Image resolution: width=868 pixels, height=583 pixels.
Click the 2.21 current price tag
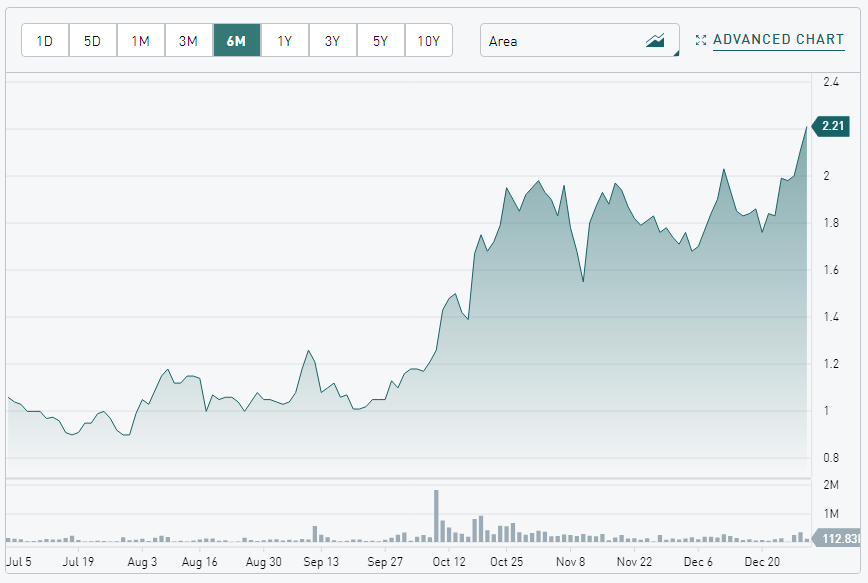point(831,126)
